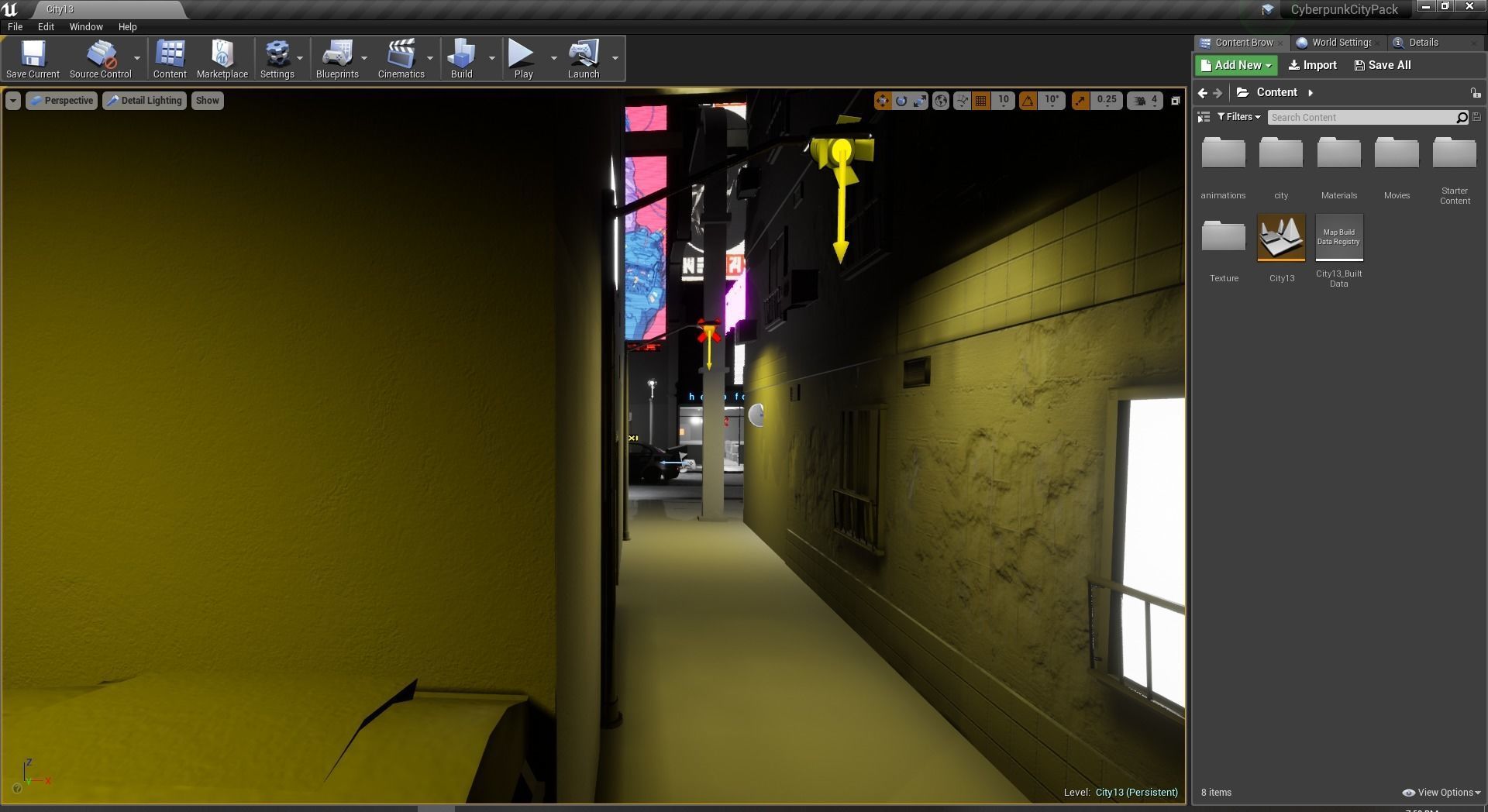The height and width of the screenshot is (812, 1488).
Task: Toggle grid snapping on or off
Action: (x=981, y=101)
